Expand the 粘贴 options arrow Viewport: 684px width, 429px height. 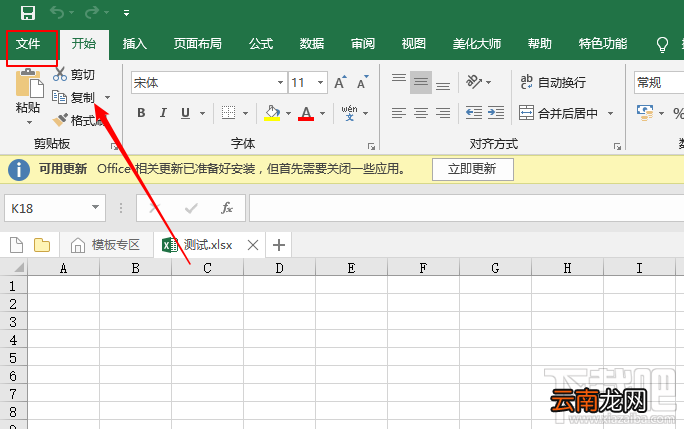29,123
